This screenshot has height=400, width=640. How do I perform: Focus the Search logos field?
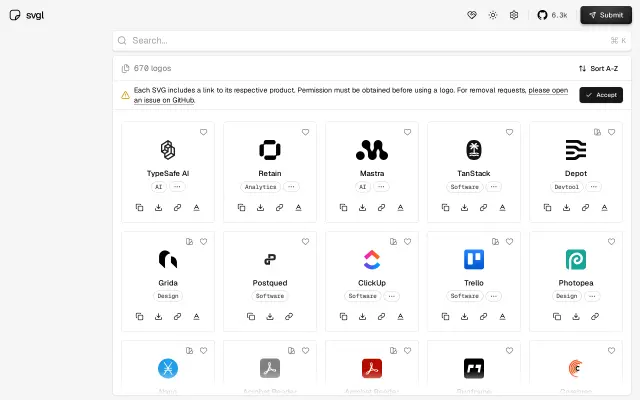372,41
